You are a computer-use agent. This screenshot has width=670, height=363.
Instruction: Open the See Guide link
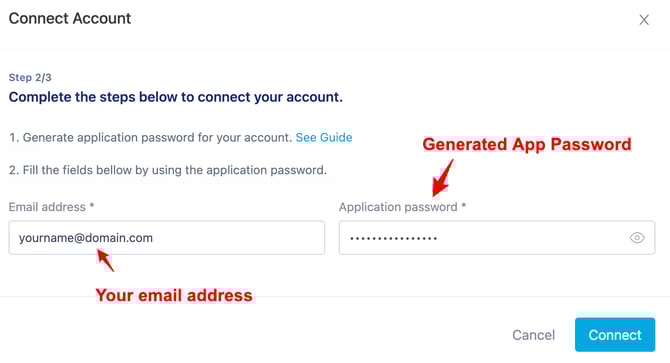(324, 138)
